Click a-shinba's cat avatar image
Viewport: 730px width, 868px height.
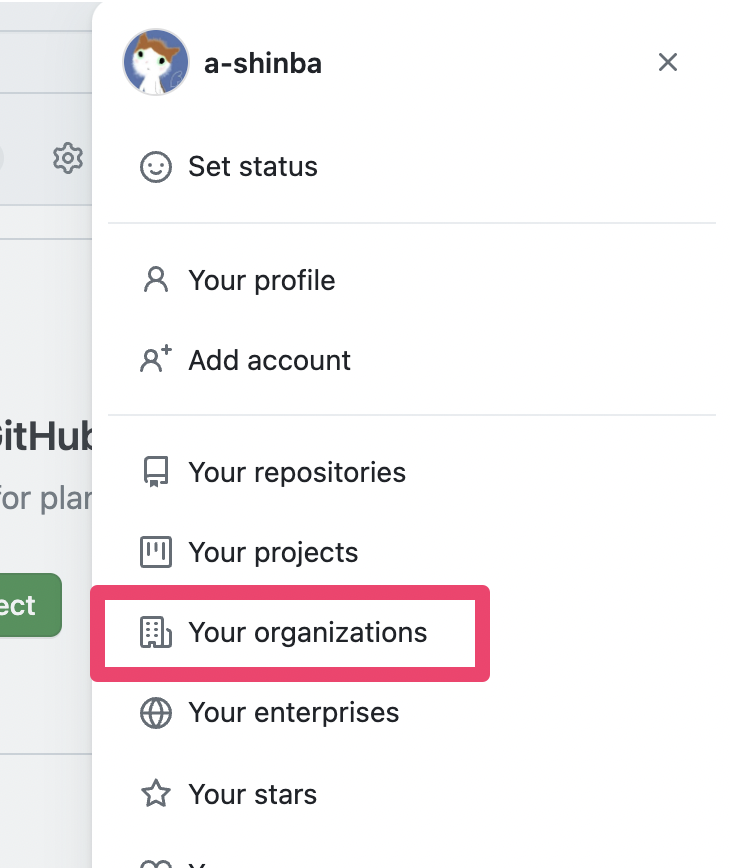pyautogui.click(x=155, y=62)
